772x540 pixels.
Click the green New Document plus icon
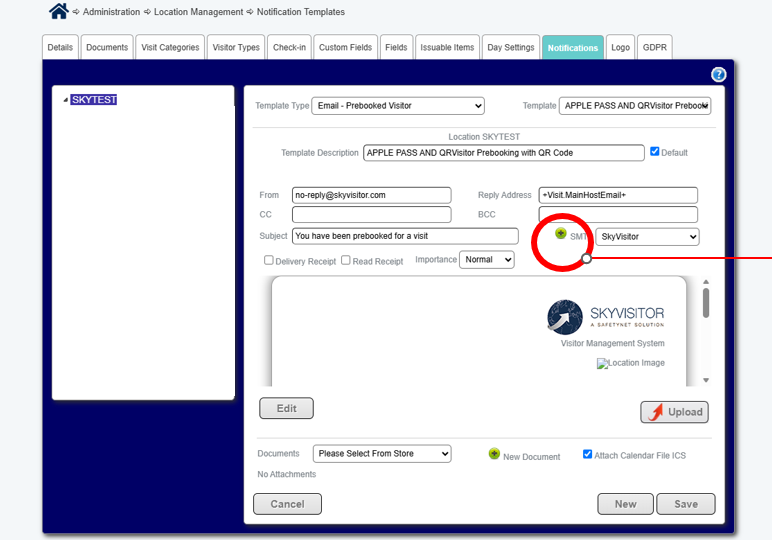494,453
